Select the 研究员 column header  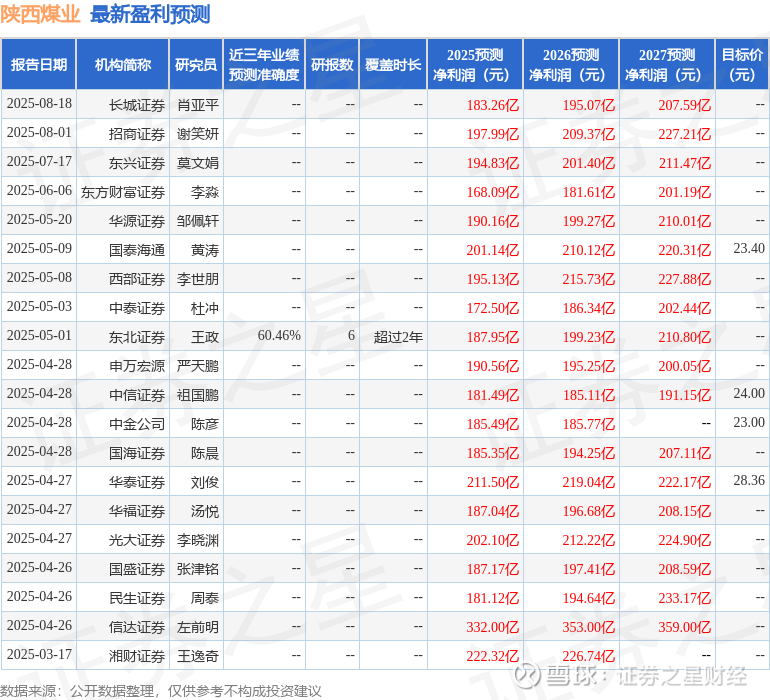coord(196,64)
